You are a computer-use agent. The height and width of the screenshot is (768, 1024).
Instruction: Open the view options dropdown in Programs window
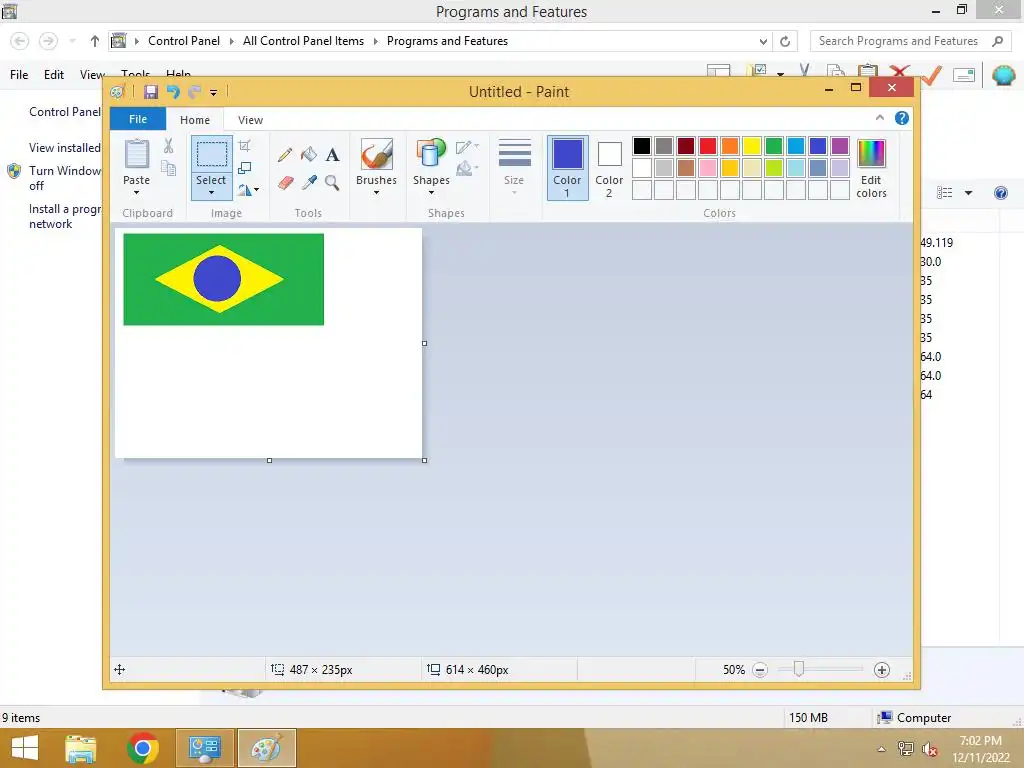[x=968, y=193]
